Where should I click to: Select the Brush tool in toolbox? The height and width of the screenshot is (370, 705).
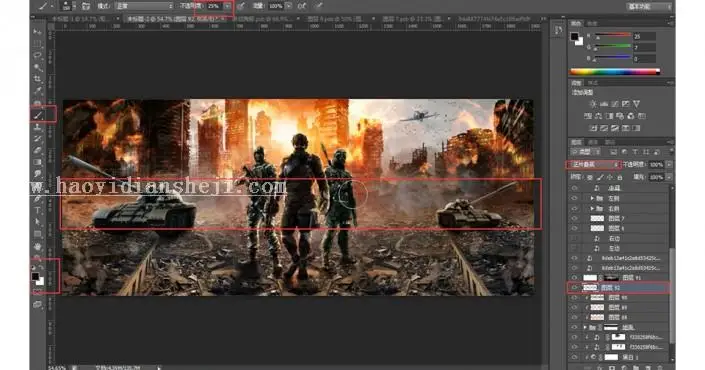(x=38, y=115)
